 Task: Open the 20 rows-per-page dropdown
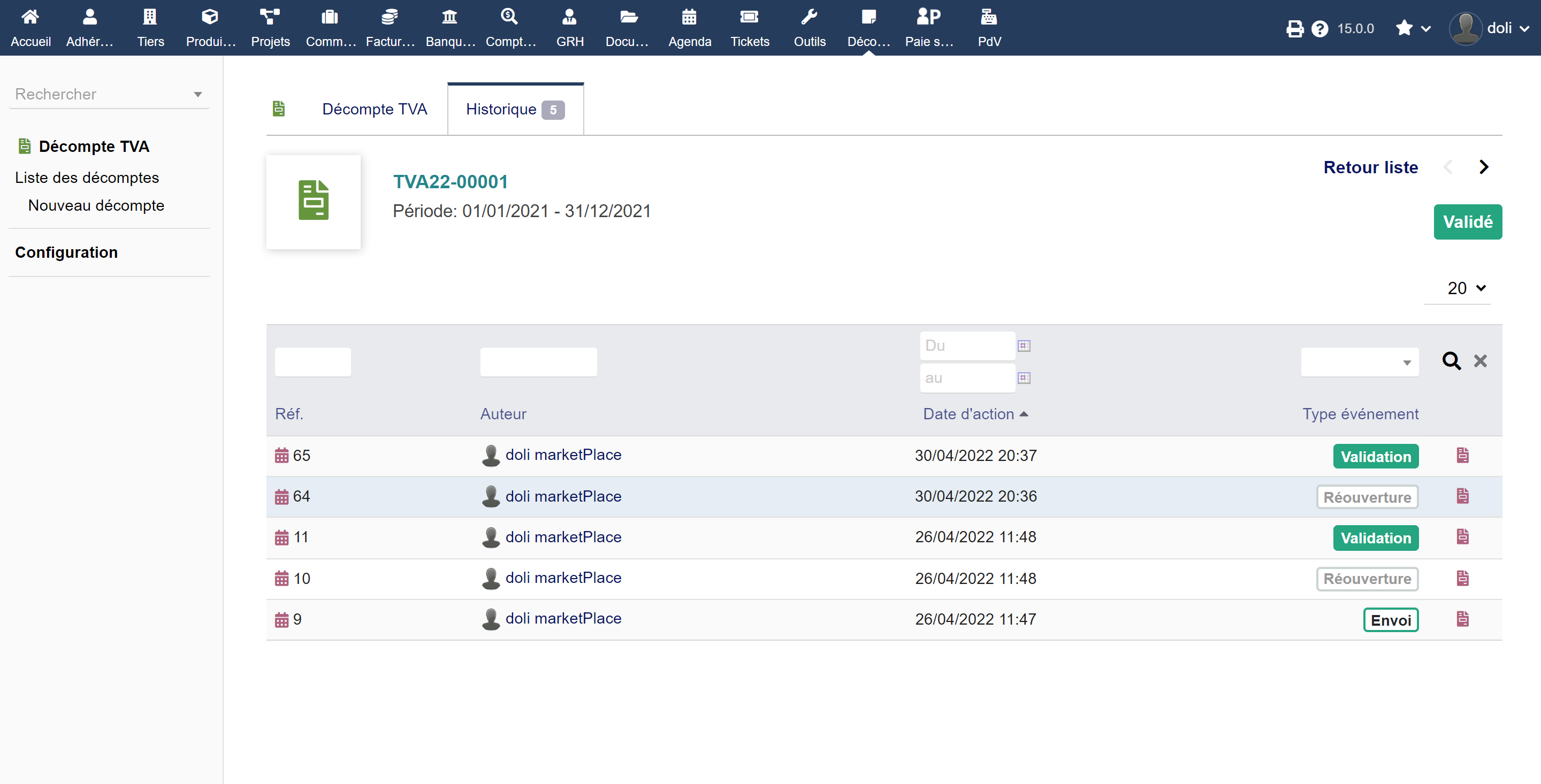point(1464,288)
